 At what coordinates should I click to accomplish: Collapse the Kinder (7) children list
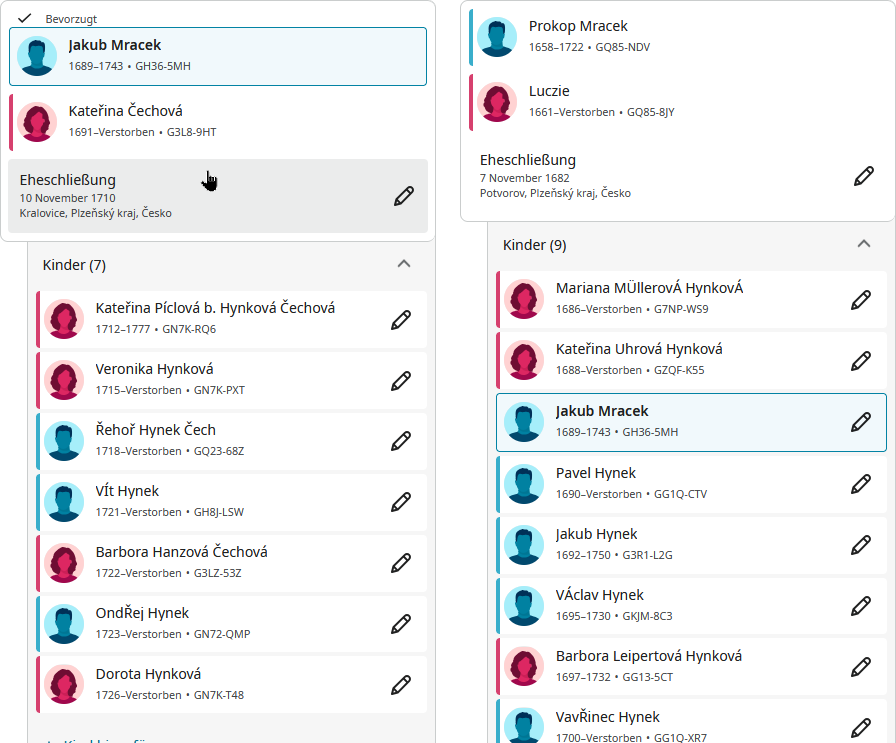click(x=404, y=264)
